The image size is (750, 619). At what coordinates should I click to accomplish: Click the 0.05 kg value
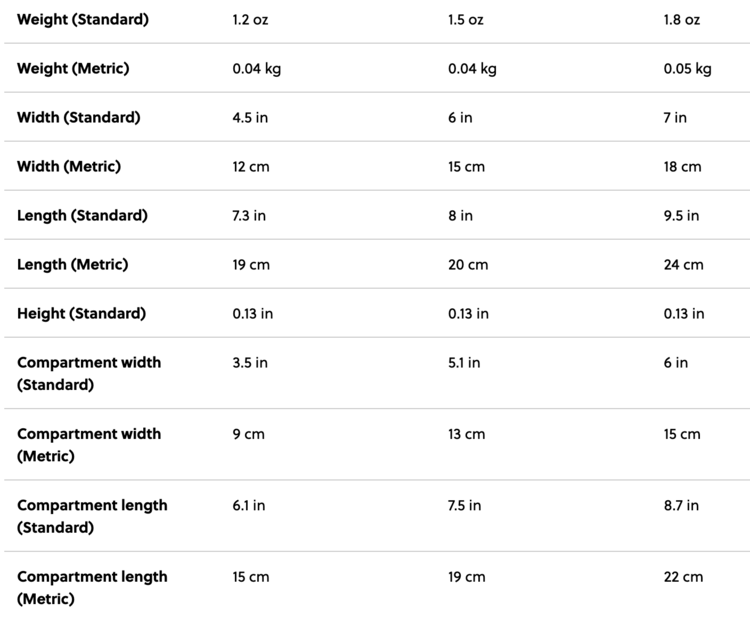point(688,69)
